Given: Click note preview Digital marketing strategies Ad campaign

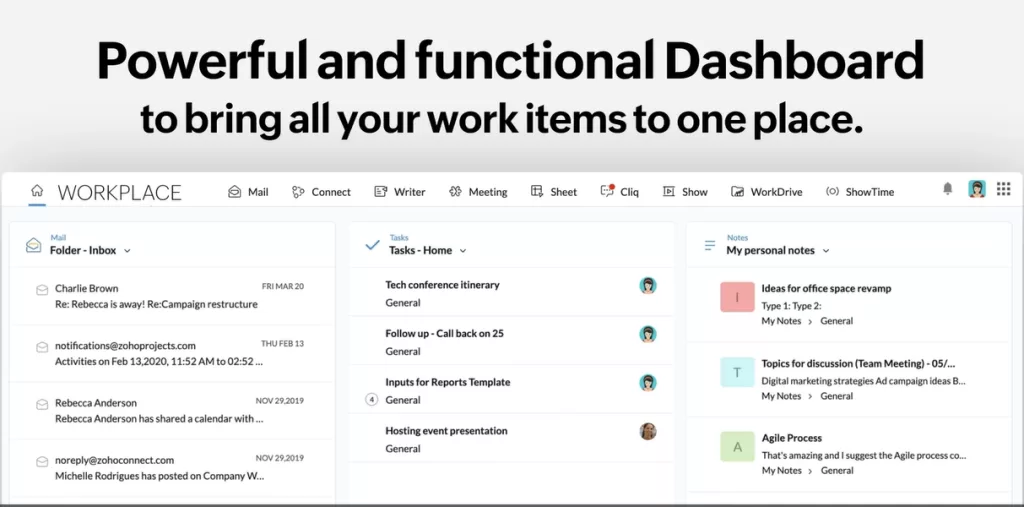Looking at the screenshot, I should pos(863,380).
